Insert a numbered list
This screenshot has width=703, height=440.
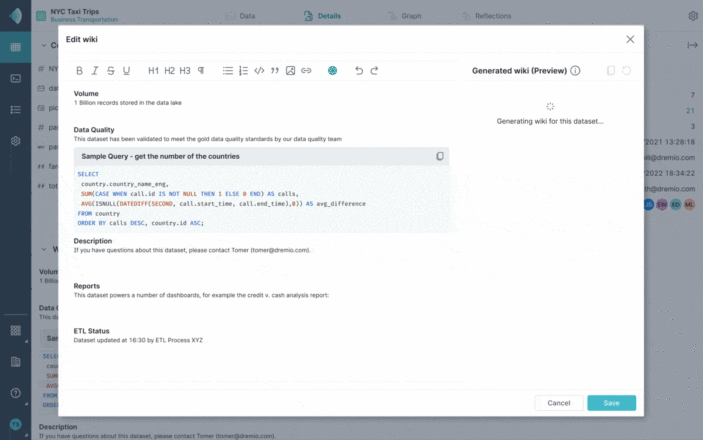(x=243, y=71)
